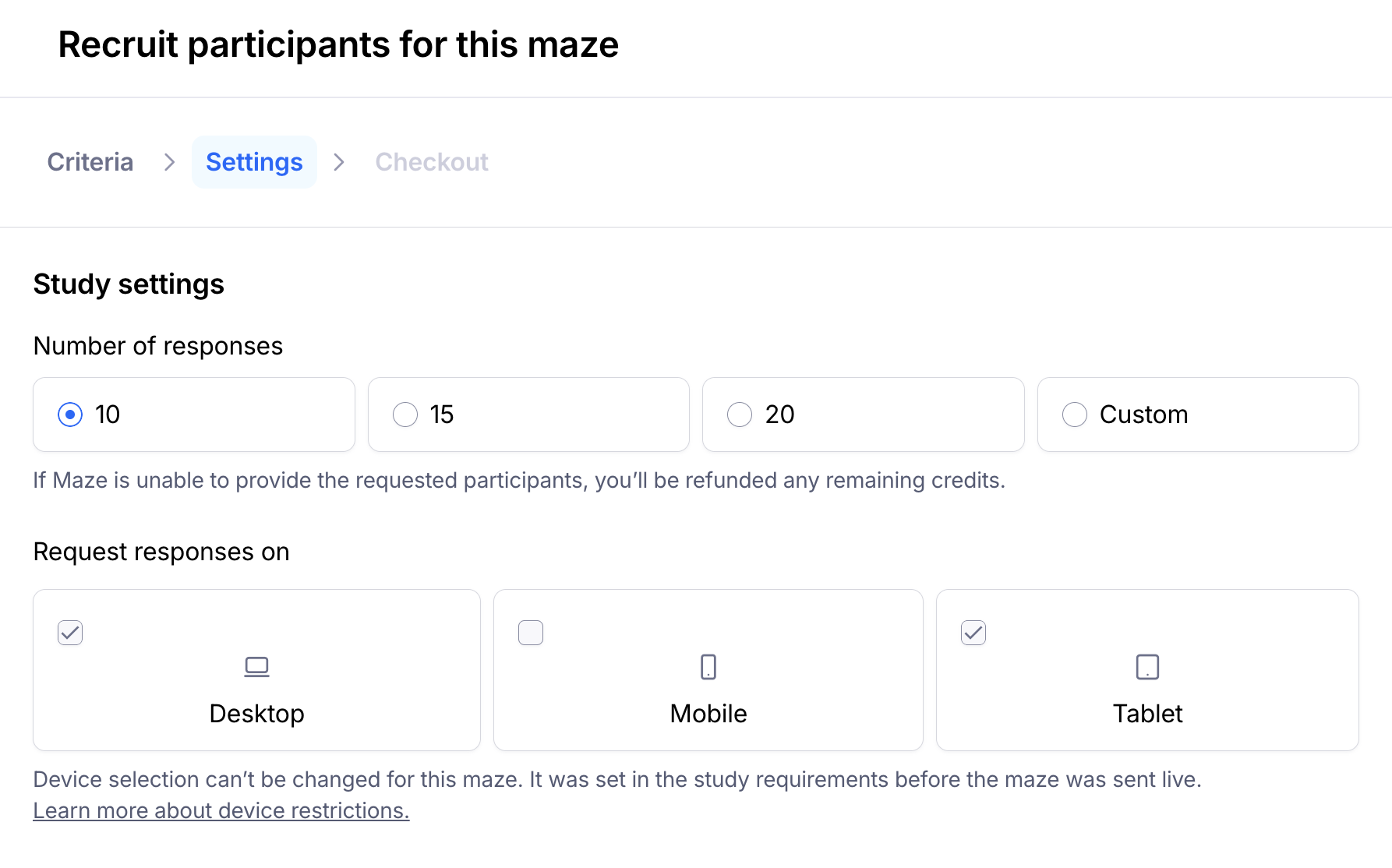Image resolution: width=1392 pixels, height=868 pixels.
Task: Pick the Custom responses radio option
Action: point(1075,415)
